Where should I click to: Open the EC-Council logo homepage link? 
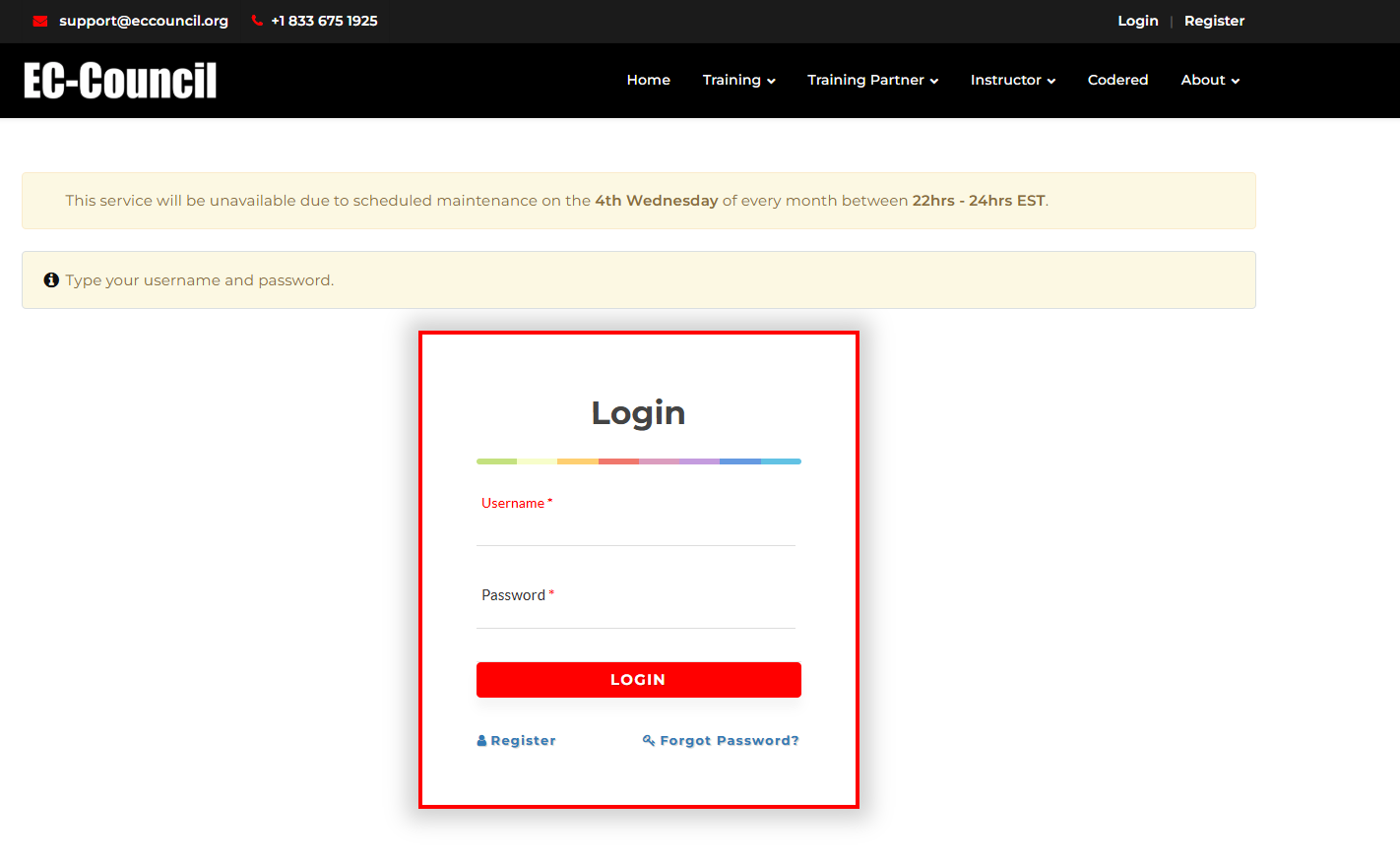pyautogui.click(x=120, y=81)
